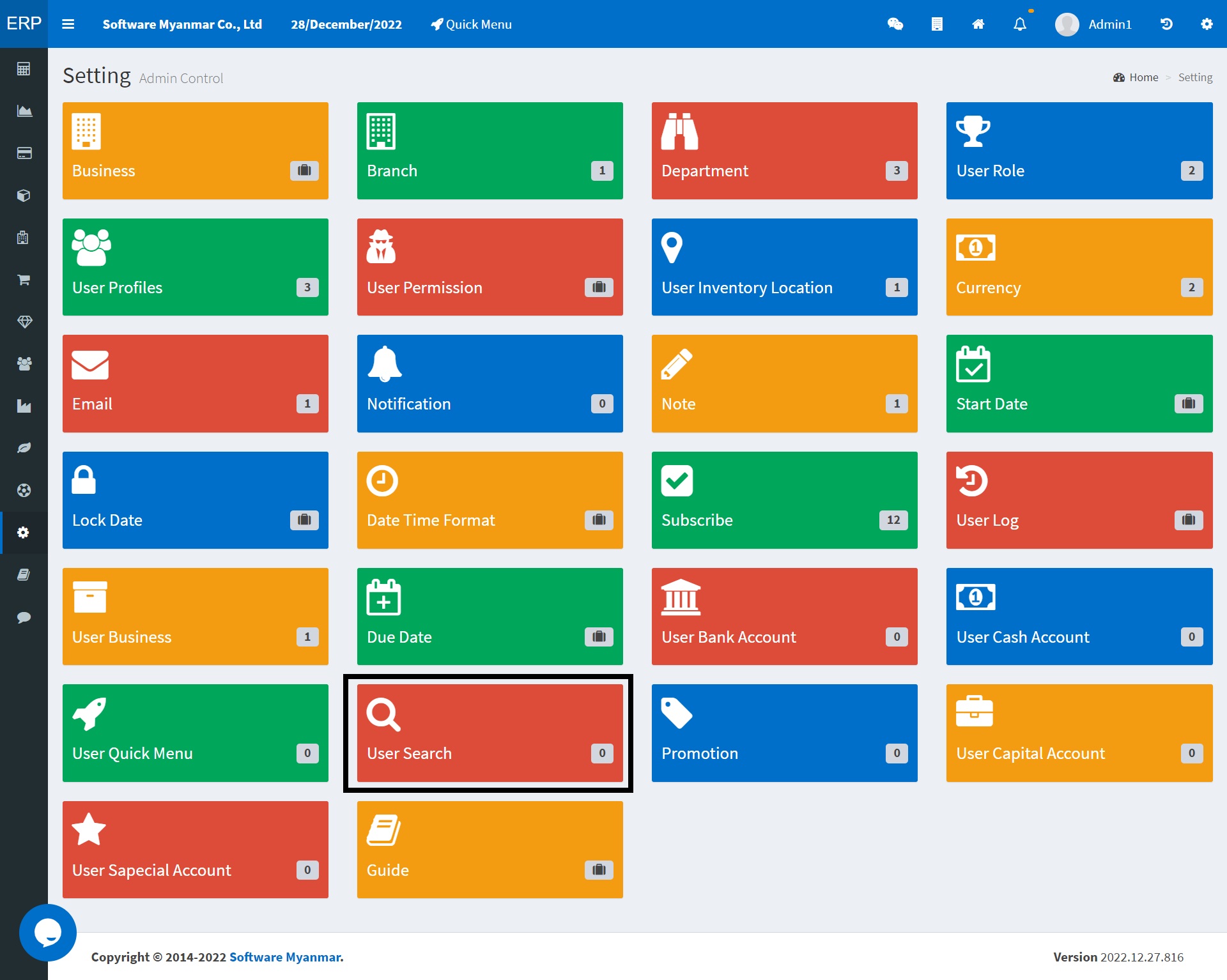This screenshot has width=1227, height=980.
Task: Open Software Myanmar footer link
Action: (x=286, y=957)
